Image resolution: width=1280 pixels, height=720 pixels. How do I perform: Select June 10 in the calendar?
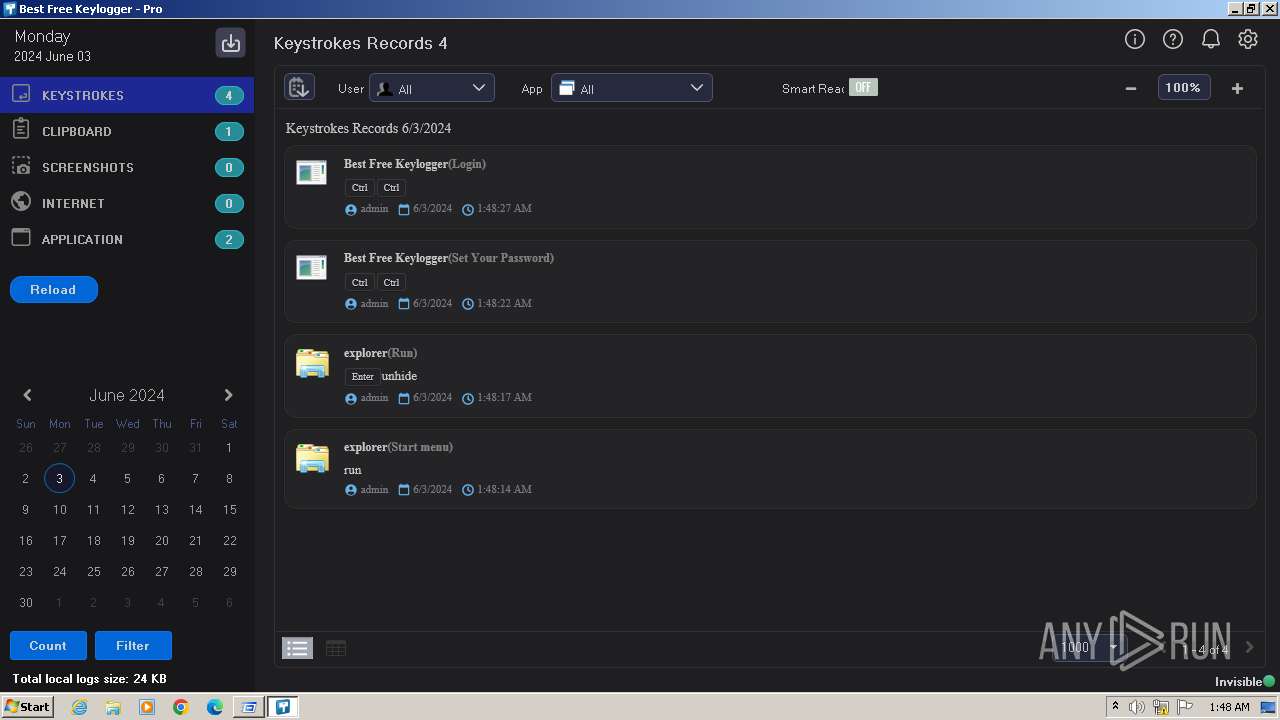click(x=59, y=510)
